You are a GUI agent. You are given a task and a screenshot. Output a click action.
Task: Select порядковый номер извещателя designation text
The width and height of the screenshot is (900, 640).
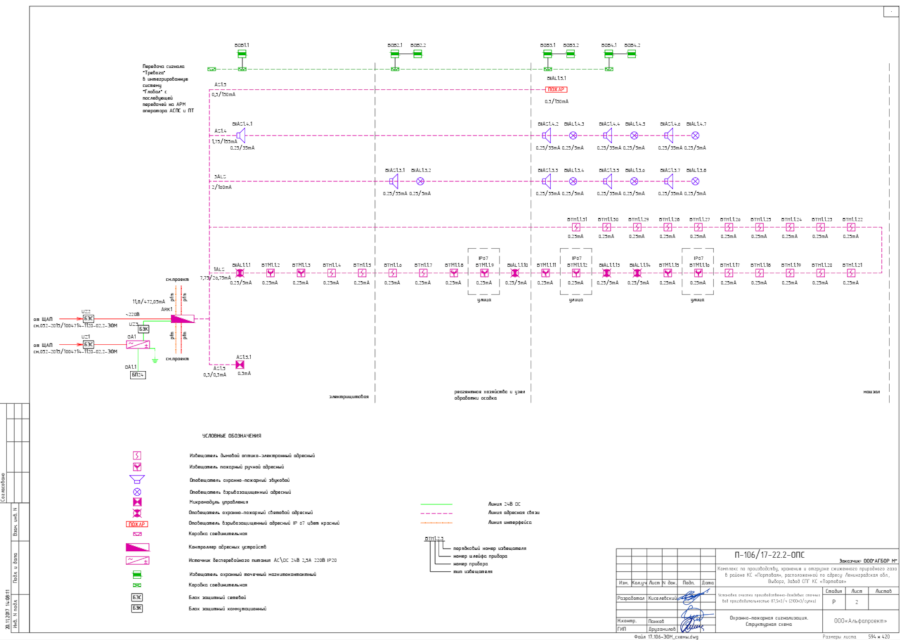[x=490, y=548]
